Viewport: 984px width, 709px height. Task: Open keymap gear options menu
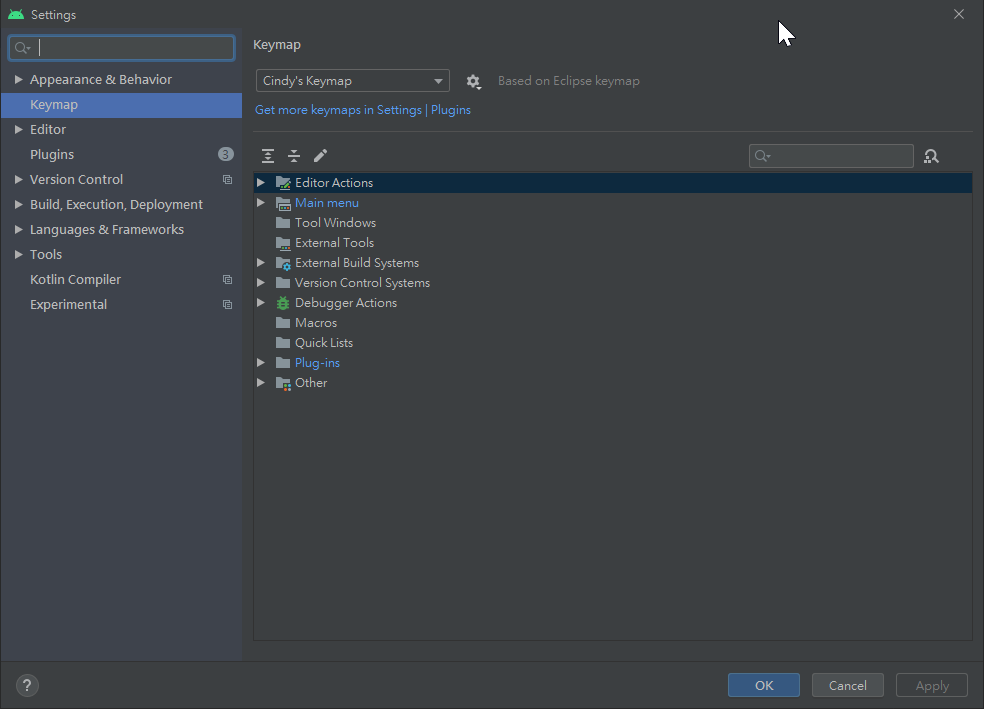pos(473,82)
